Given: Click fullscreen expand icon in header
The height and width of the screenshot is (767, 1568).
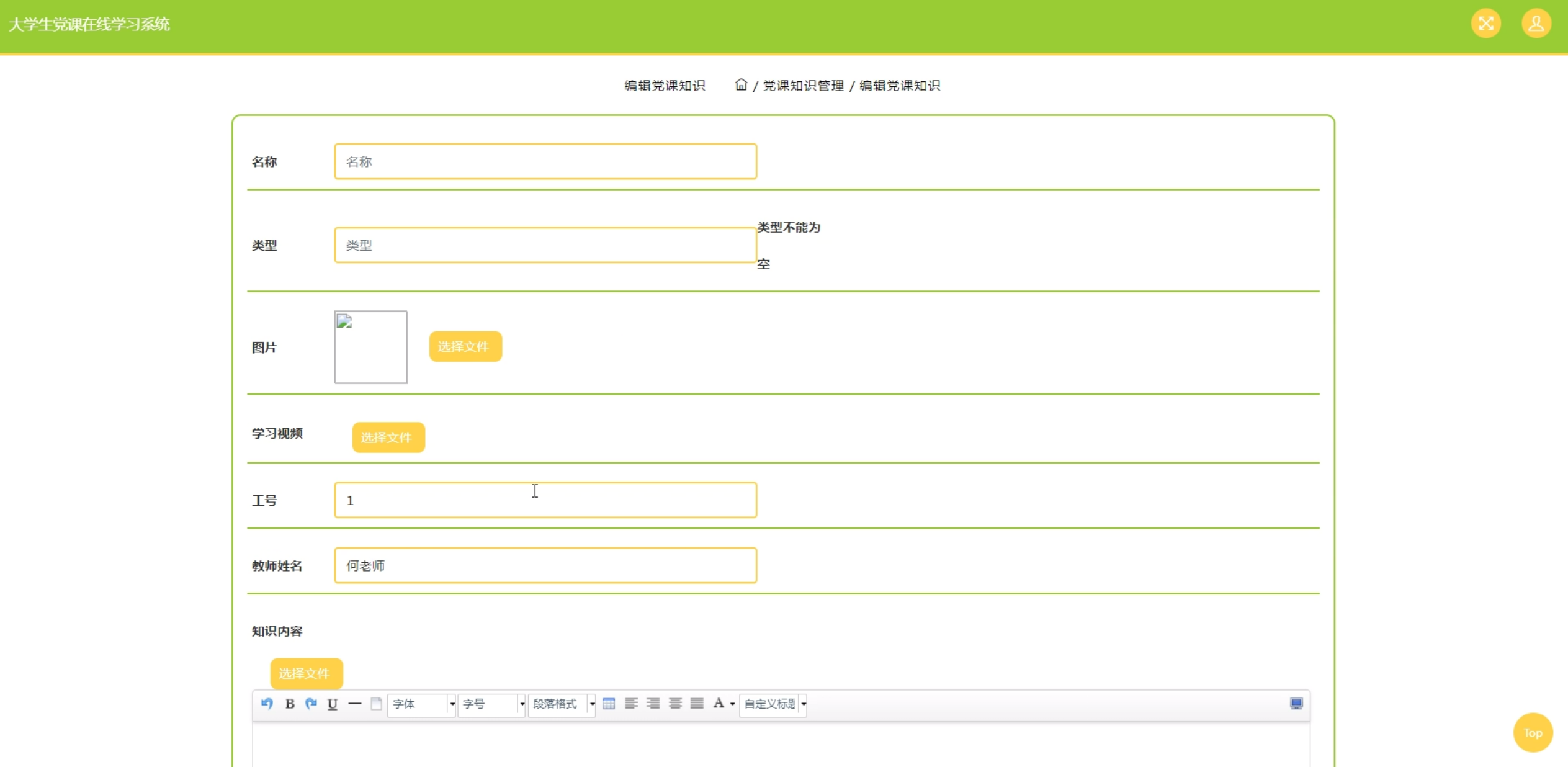Looking at the screenshot, I should pos(1485,24).
